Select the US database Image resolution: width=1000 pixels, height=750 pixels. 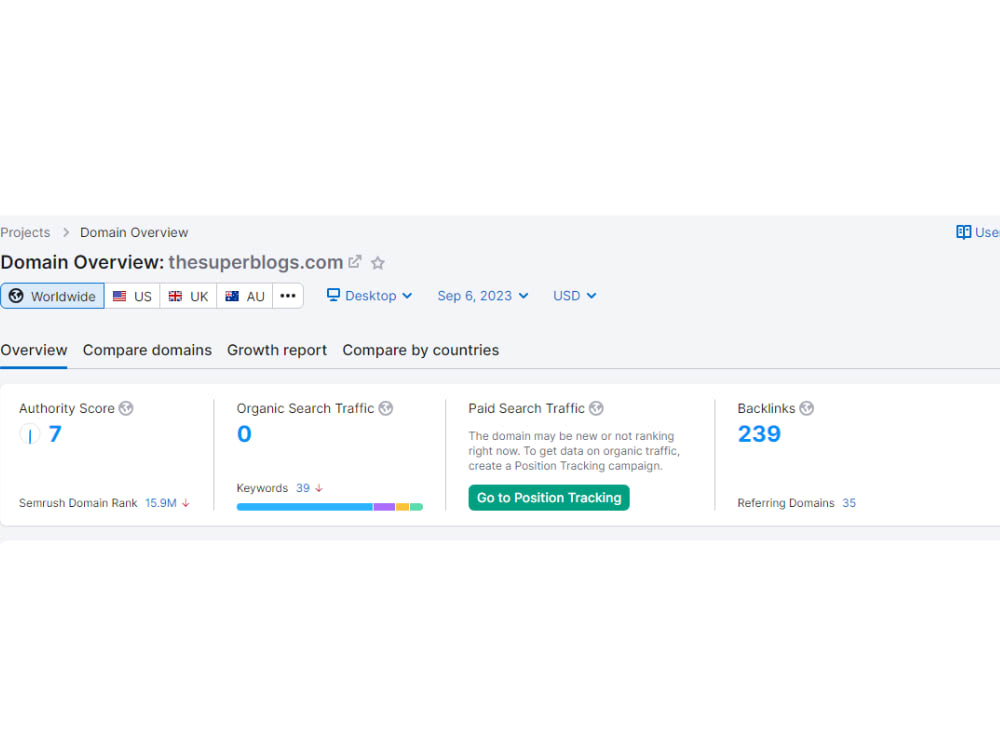(x=132, y=296)
